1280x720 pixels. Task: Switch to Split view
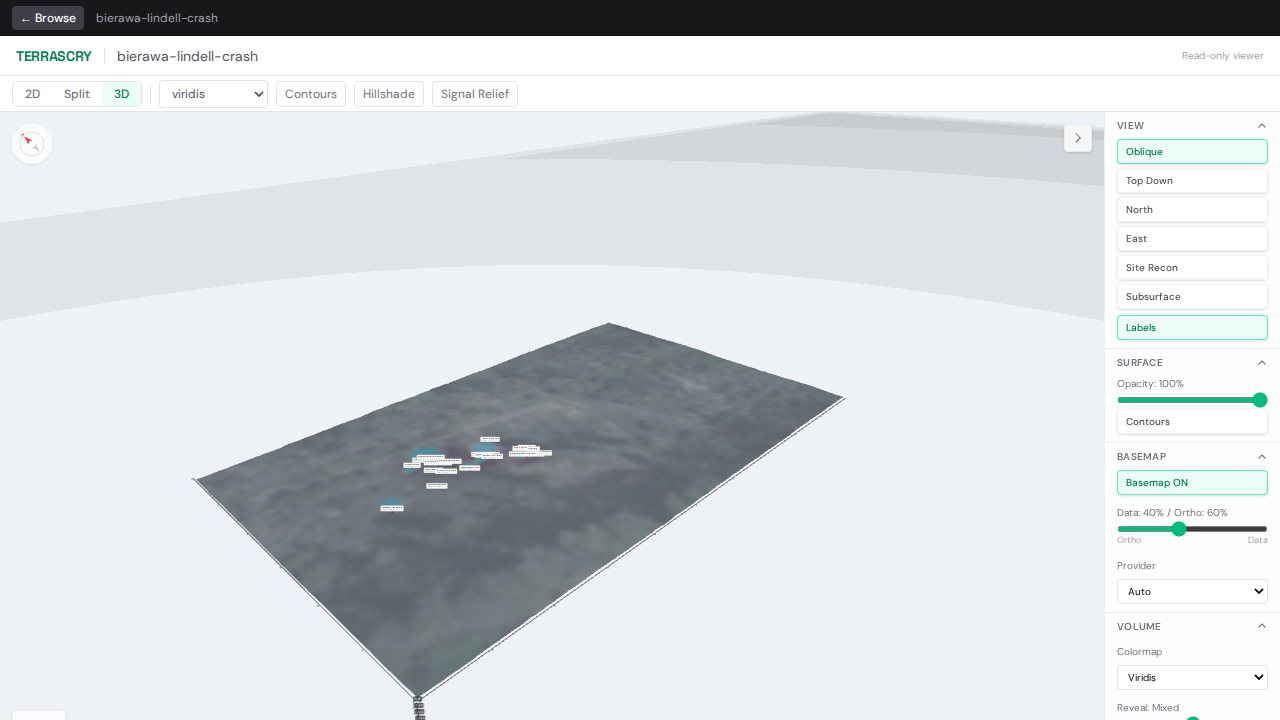coord(76,93)
